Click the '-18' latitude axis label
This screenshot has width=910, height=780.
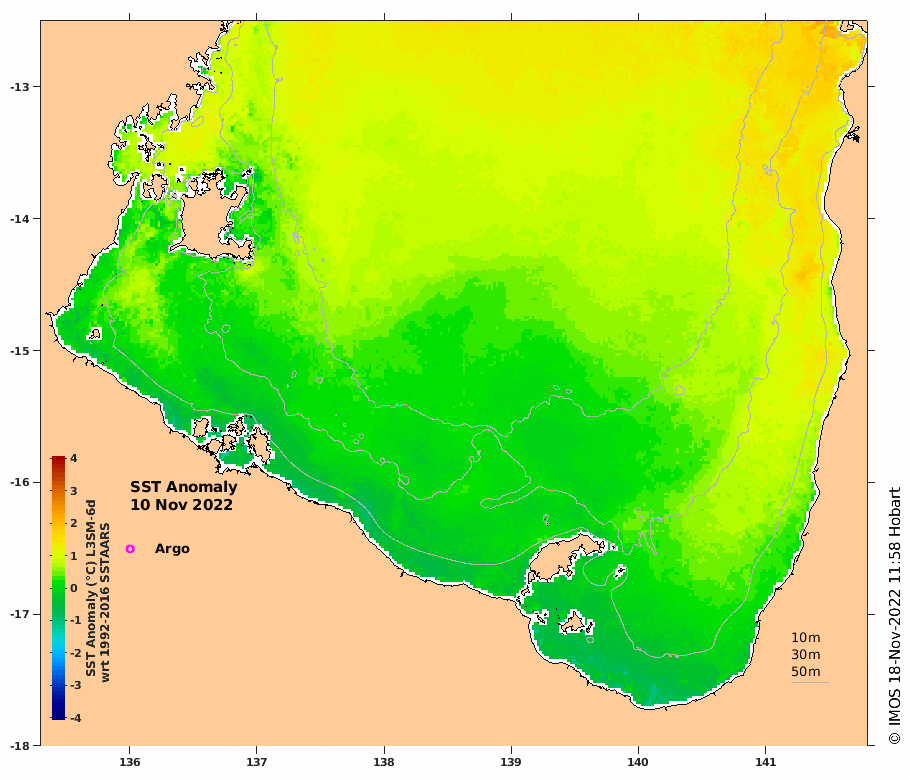(x=19, y=746)
